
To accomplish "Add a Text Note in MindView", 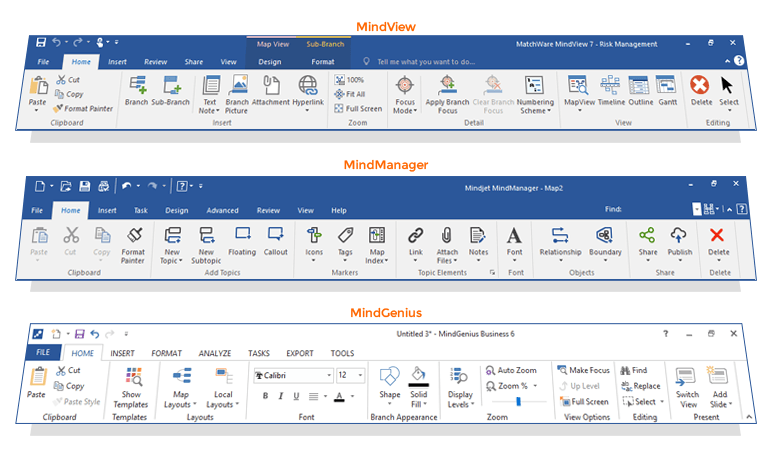I will click(x=210, y=95).
